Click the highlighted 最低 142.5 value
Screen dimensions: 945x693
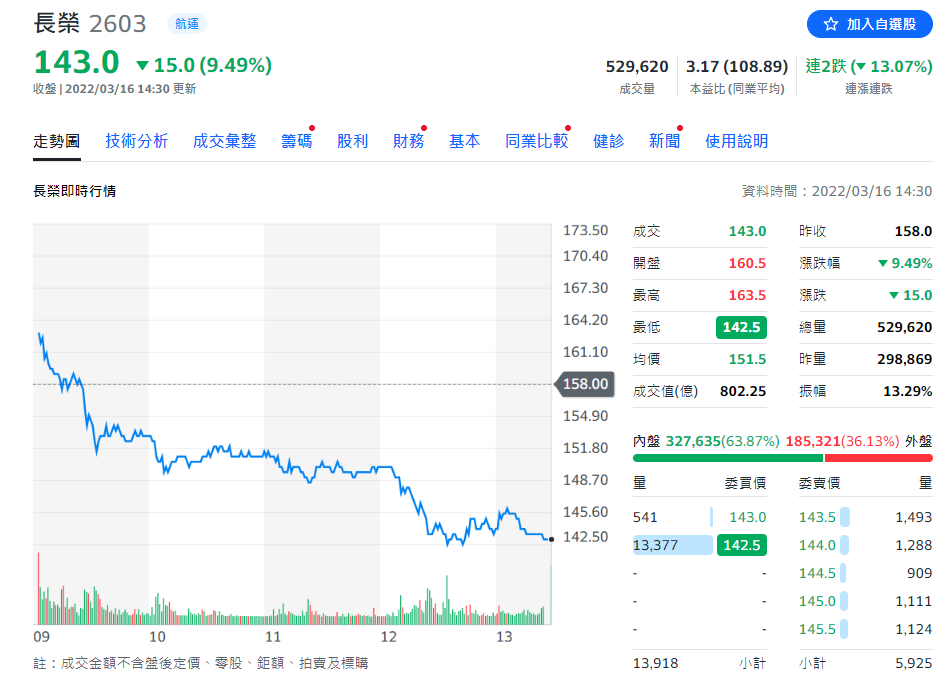pyautogui.click(x=742, y=327)
